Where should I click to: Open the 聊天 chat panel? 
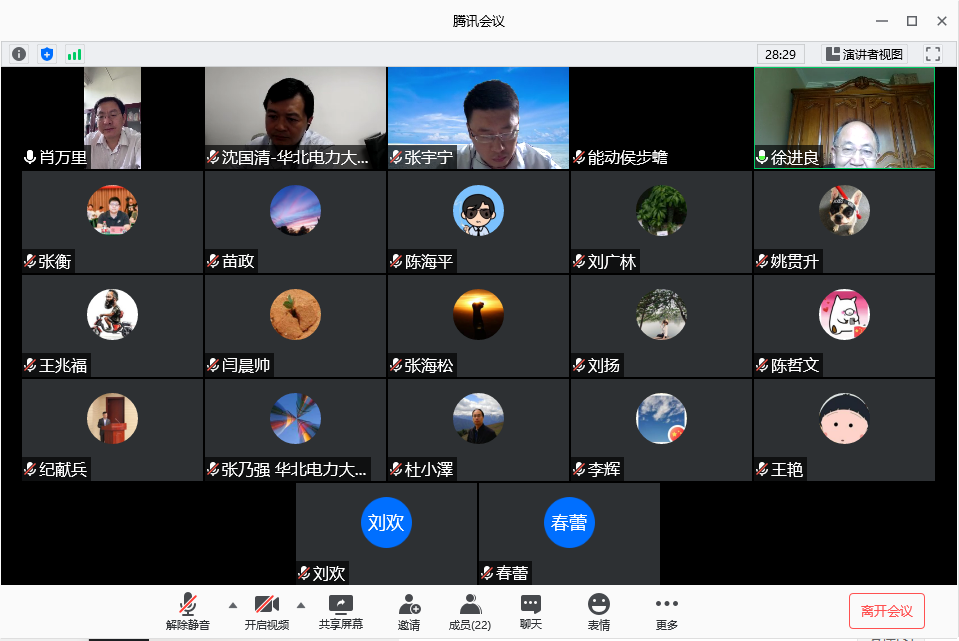(531, 612)
